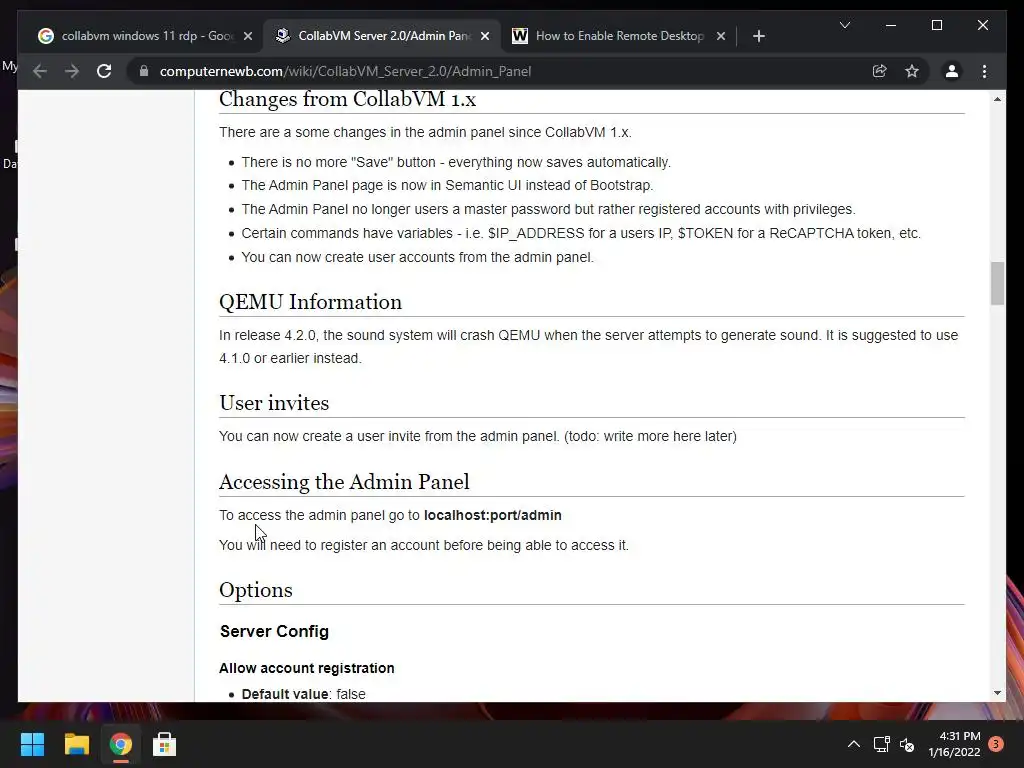Open a new browser tab

pyautogui.click(x=758, y=36)
